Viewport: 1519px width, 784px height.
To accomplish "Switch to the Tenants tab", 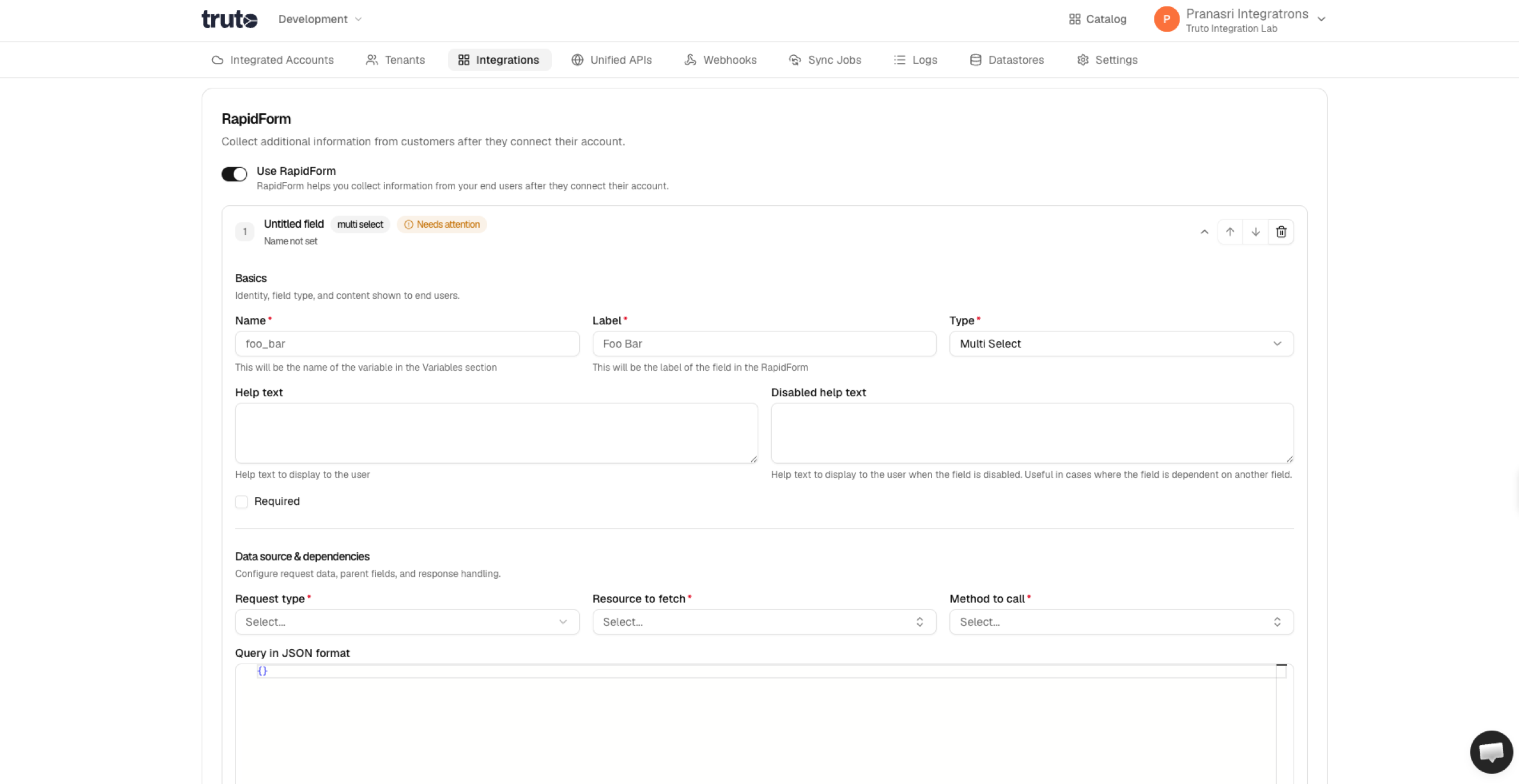I will (396, 60).
